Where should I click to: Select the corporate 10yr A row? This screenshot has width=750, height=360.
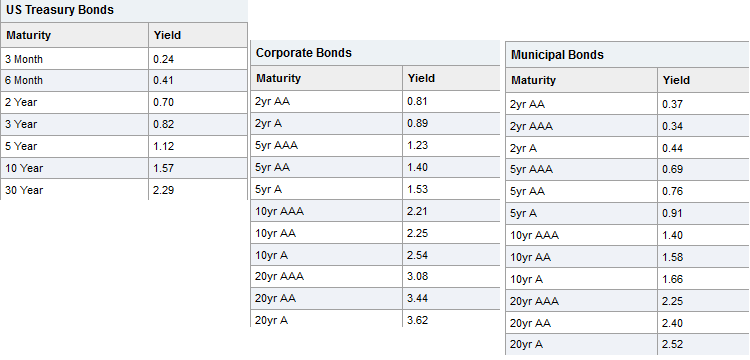click(375, 255)
